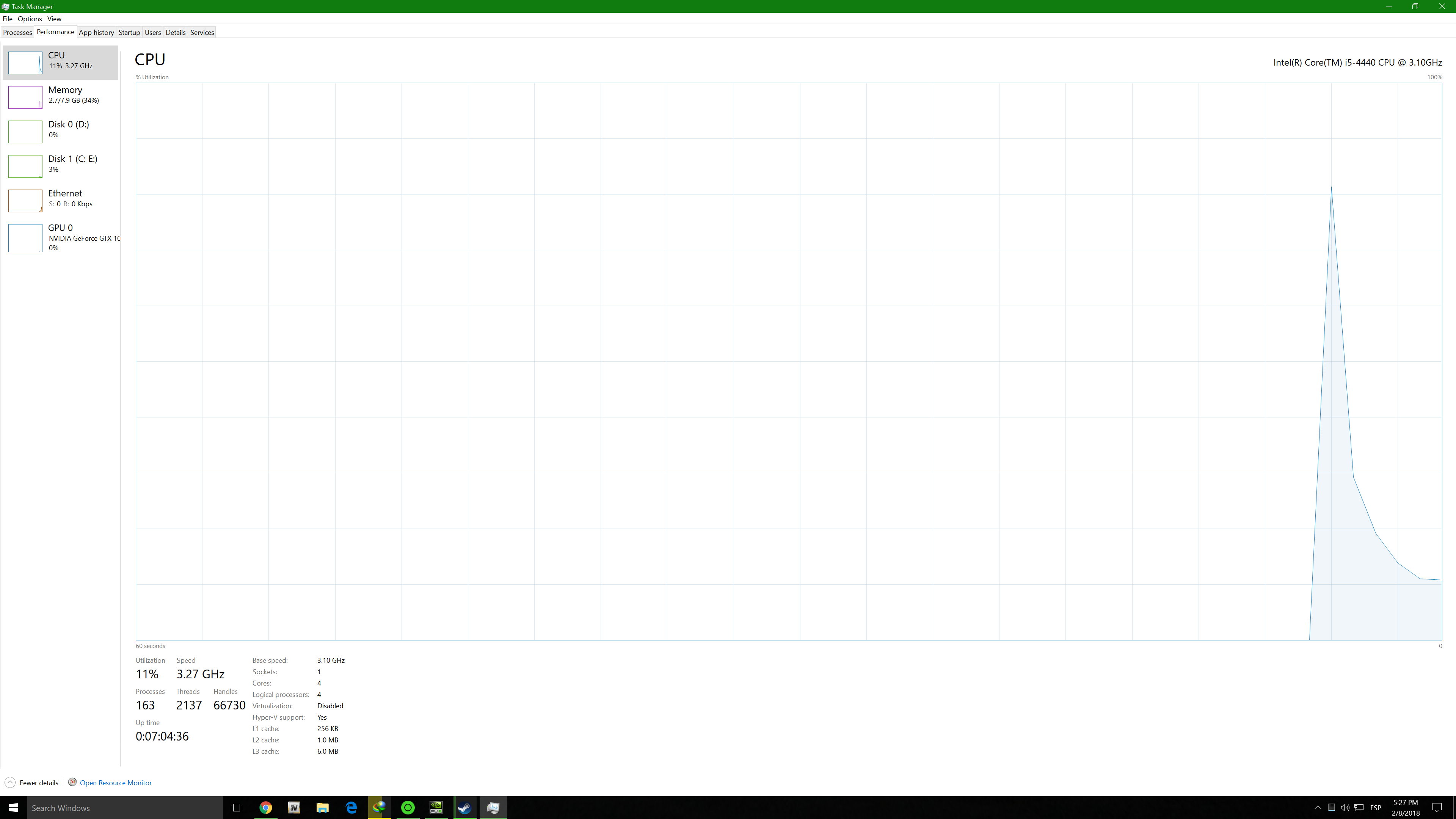Open the Action Center notifications icon
The width and height of the screenshot is (1456, 819).
pyautogui.click(x=1437, y=808)
